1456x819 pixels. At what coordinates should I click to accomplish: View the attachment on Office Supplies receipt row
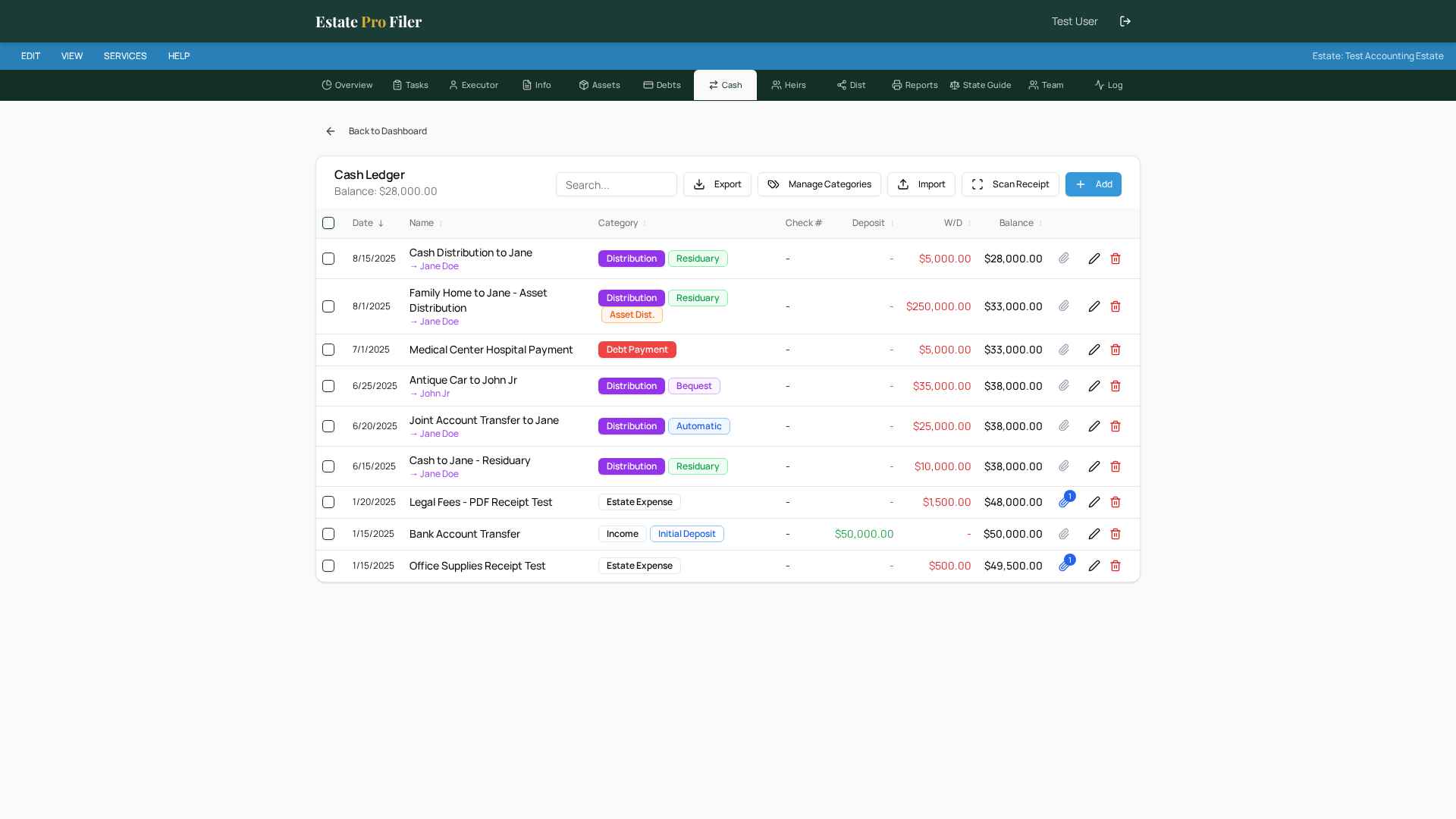tap(1065, 565)
